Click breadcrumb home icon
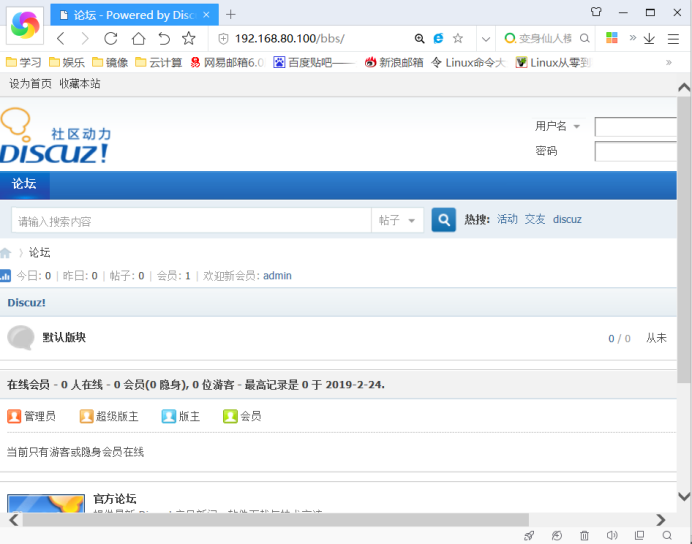Viewport: 692px width, 544px height. [x=5, y=253]
